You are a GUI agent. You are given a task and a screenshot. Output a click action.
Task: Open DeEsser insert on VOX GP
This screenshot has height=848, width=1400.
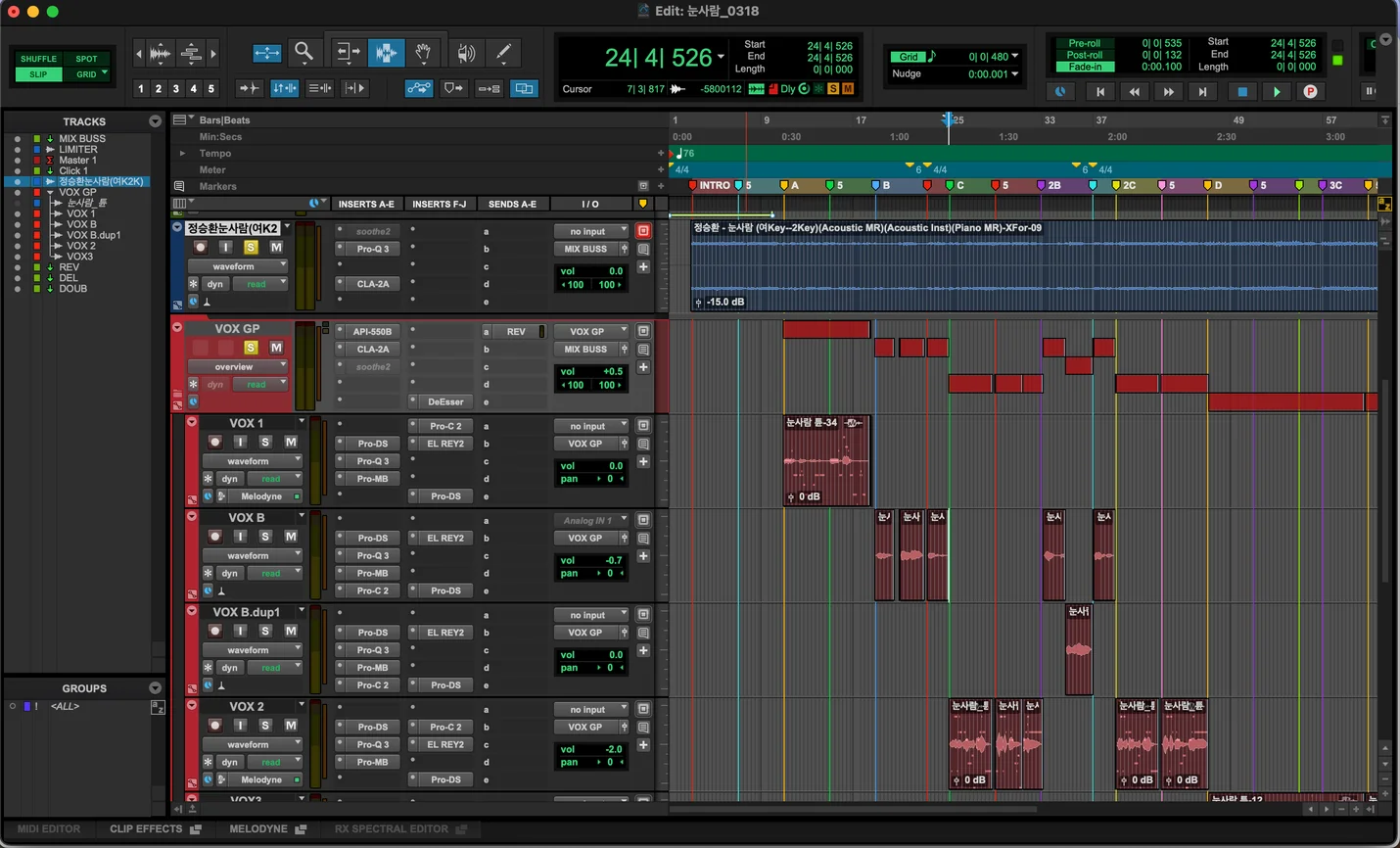(x=445, y=401)
